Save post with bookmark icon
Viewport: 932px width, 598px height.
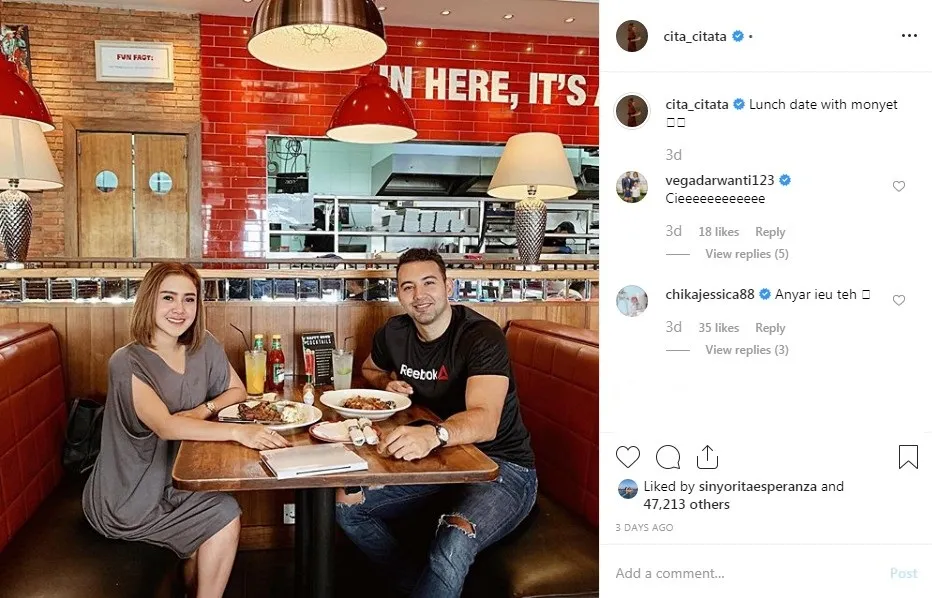pos(908,457)
